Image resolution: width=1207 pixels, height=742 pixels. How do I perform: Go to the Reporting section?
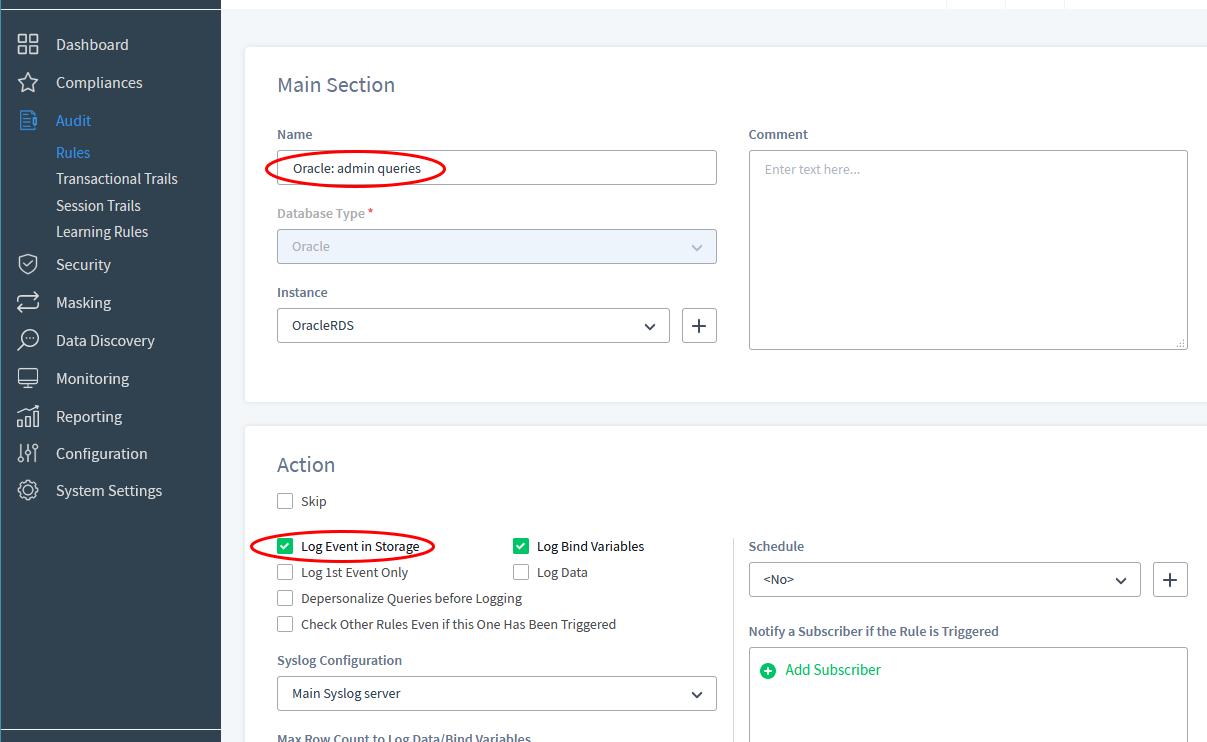pos(89,416)
